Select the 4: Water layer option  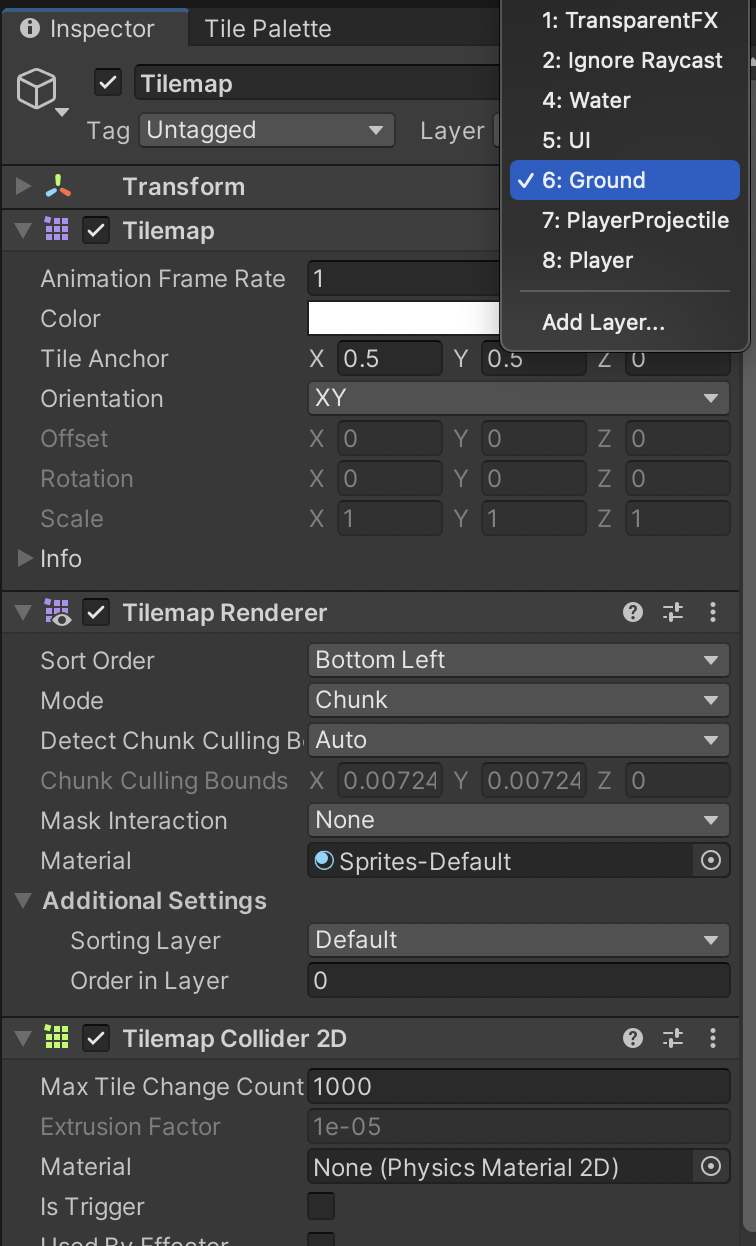tap(586, 100)
